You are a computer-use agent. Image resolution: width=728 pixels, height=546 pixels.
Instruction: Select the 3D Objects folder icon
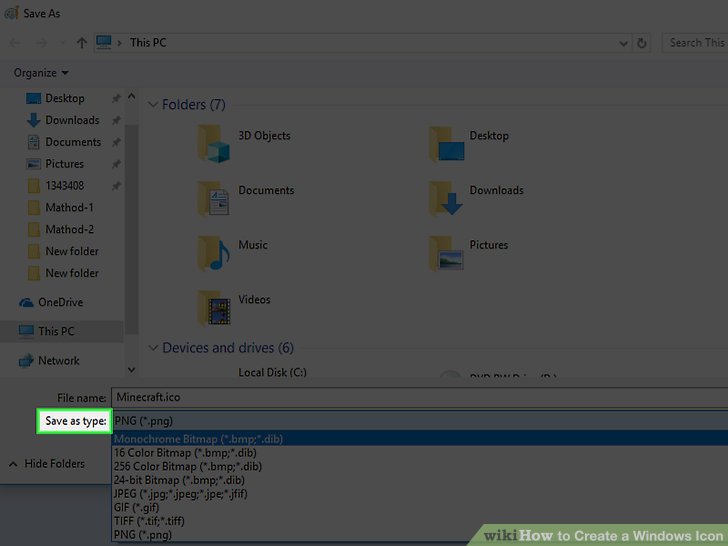[x=214, y=144]
